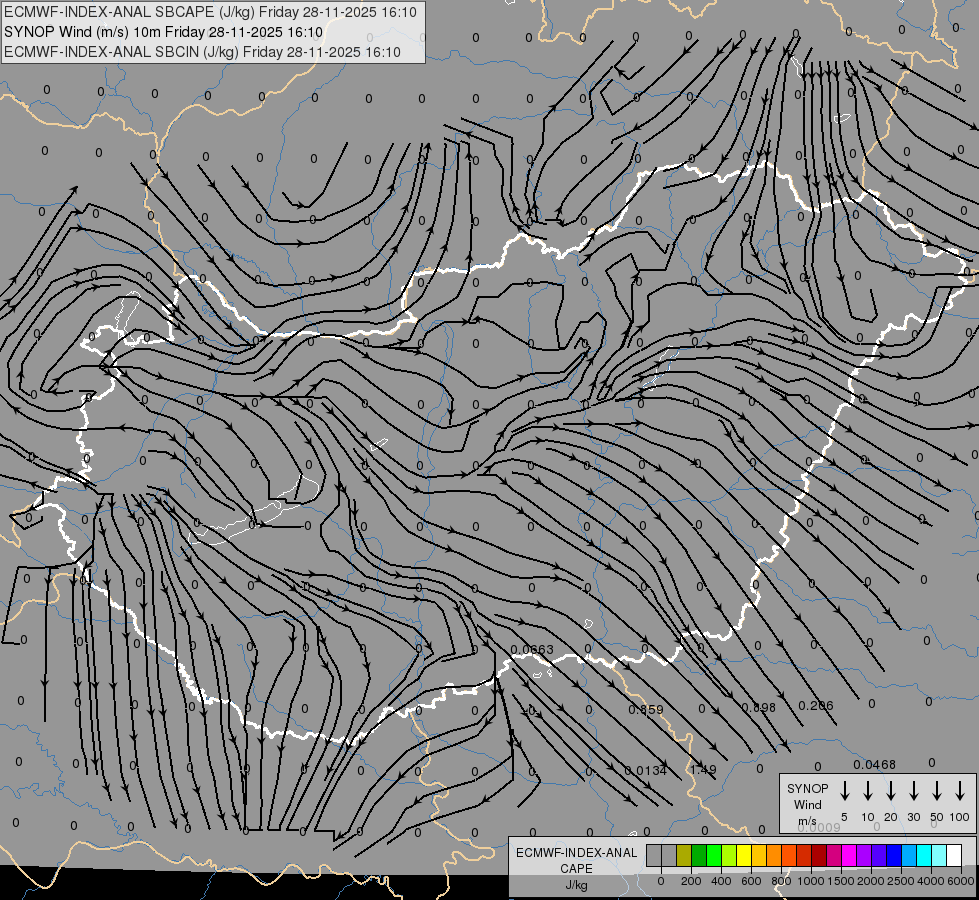Click the SYNOP label in wind legend
Image resolution: width=979 pixels, height=900 pixels.
pos(807,788)
